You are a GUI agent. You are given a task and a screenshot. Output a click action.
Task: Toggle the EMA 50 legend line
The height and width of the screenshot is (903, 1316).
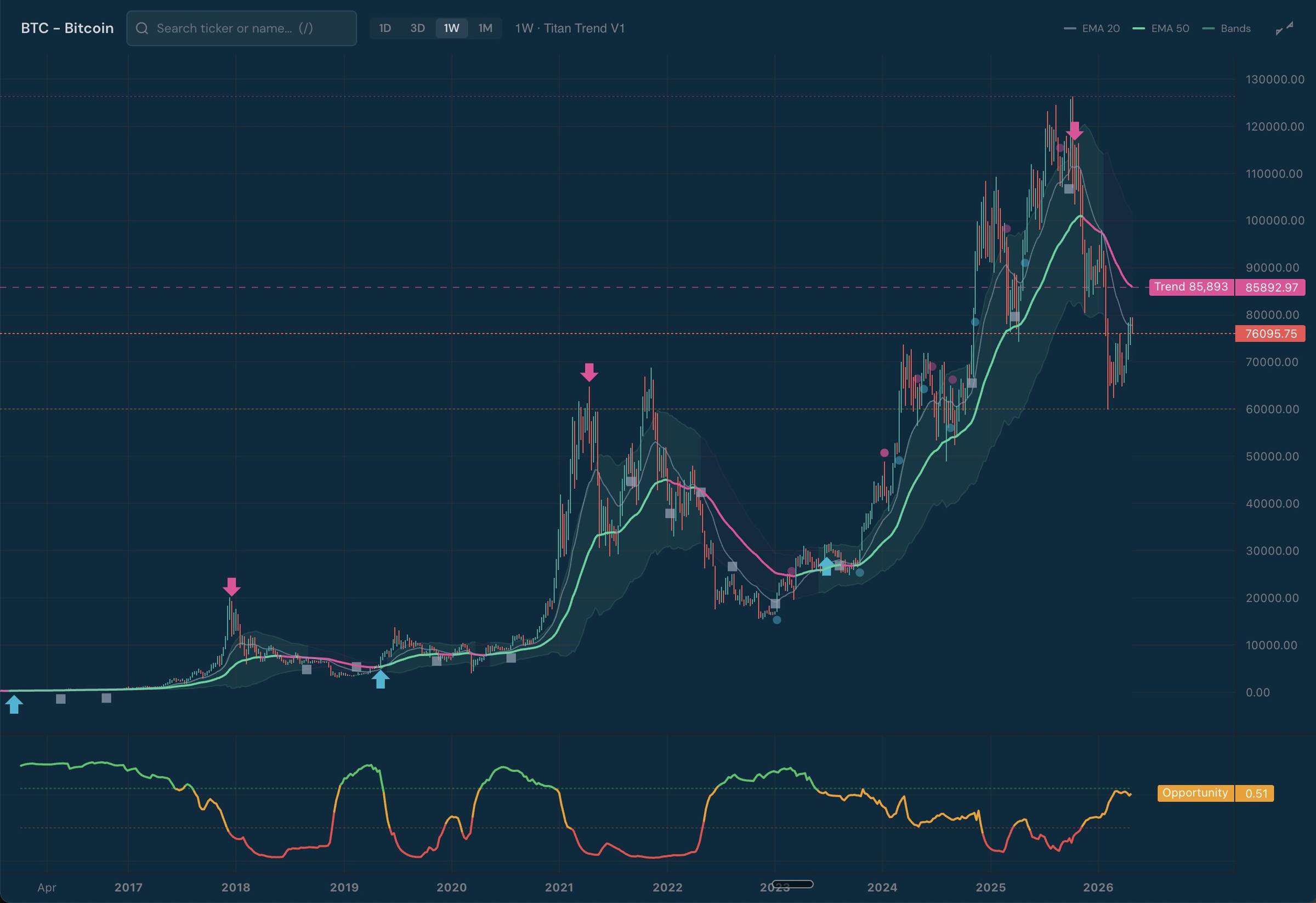pyautogui.click(x=1161, y=29)
